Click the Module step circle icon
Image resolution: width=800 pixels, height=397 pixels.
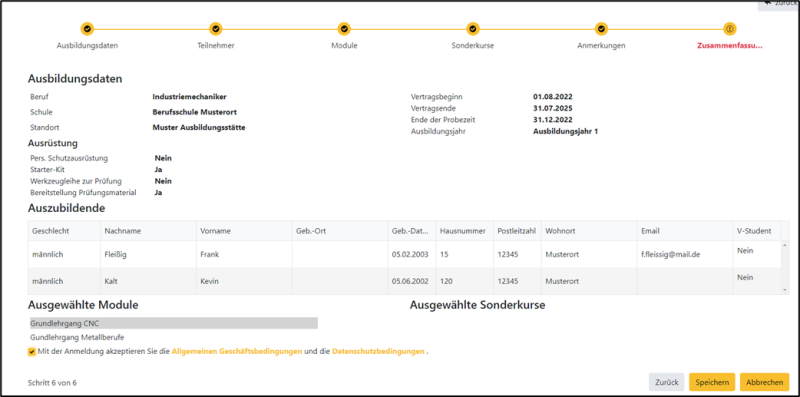[x=344, y=29]
